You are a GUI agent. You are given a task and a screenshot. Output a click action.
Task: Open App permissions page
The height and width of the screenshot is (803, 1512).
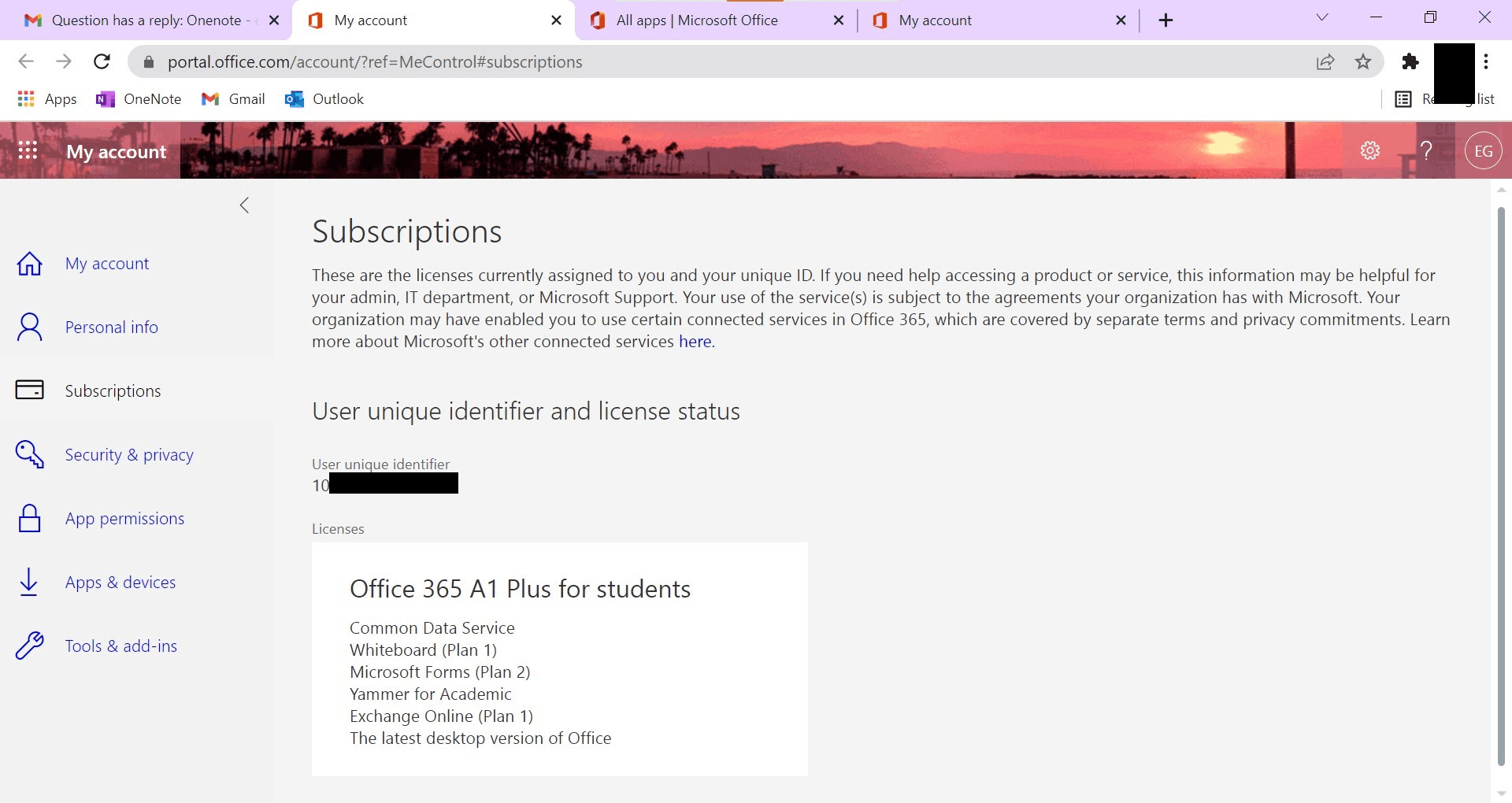click(x=125, y=519)
